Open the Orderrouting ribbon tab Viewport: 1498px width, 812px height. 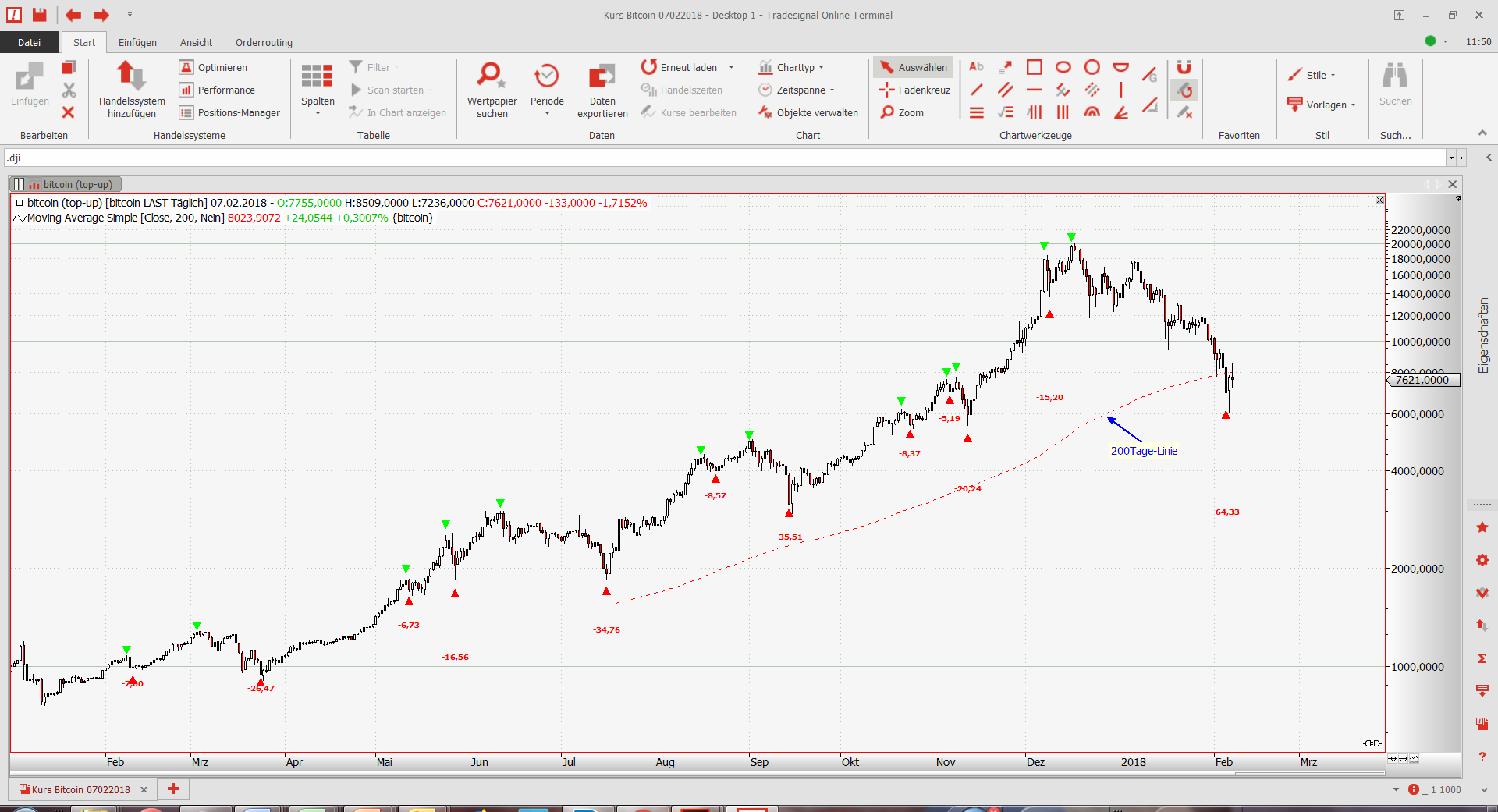[x=264, y=43]
